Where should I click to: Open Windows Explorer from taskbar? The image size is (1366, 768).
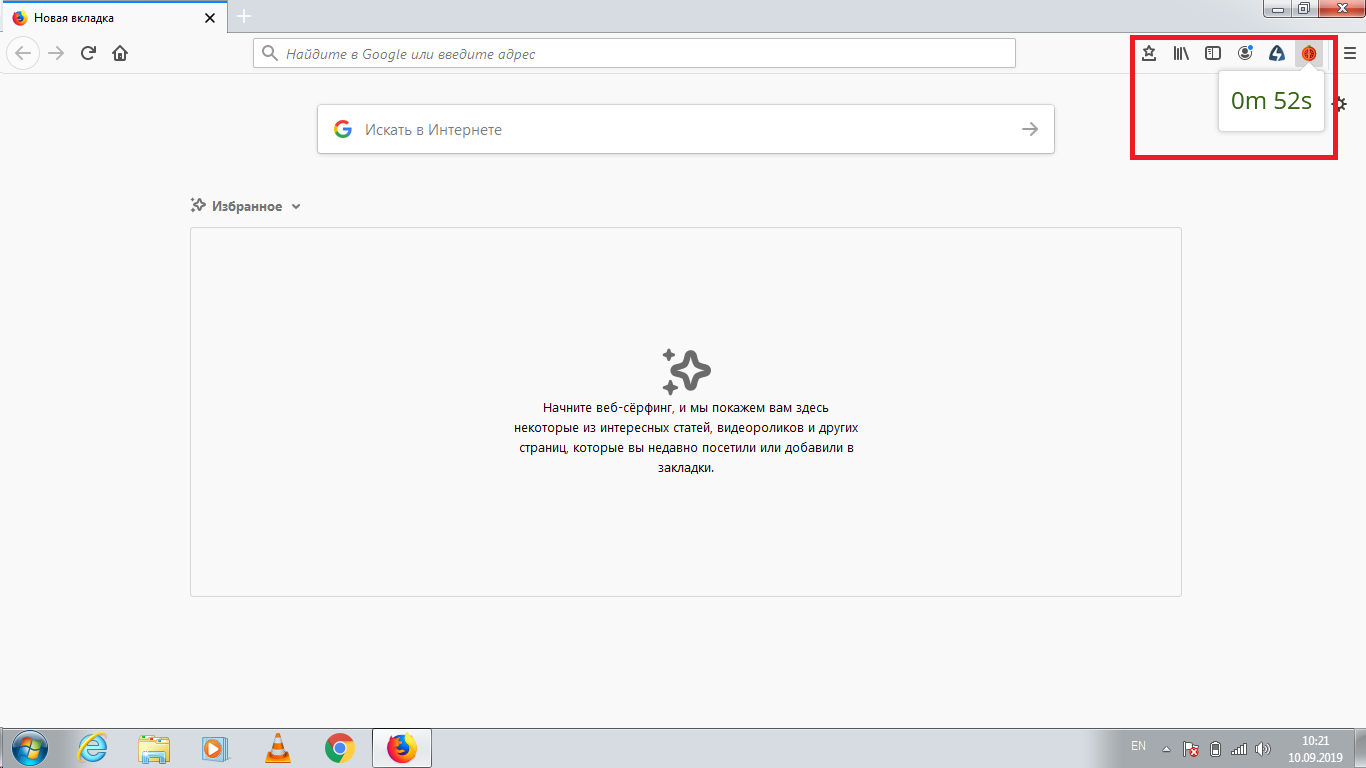(154, 748)
